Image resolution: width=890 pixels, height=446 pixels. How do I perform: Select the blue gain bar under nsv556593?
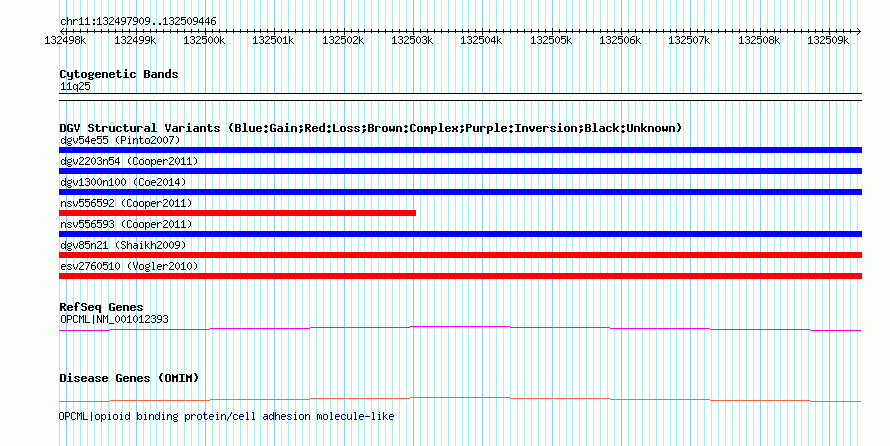pyautogui.click(x=460, y=234)
